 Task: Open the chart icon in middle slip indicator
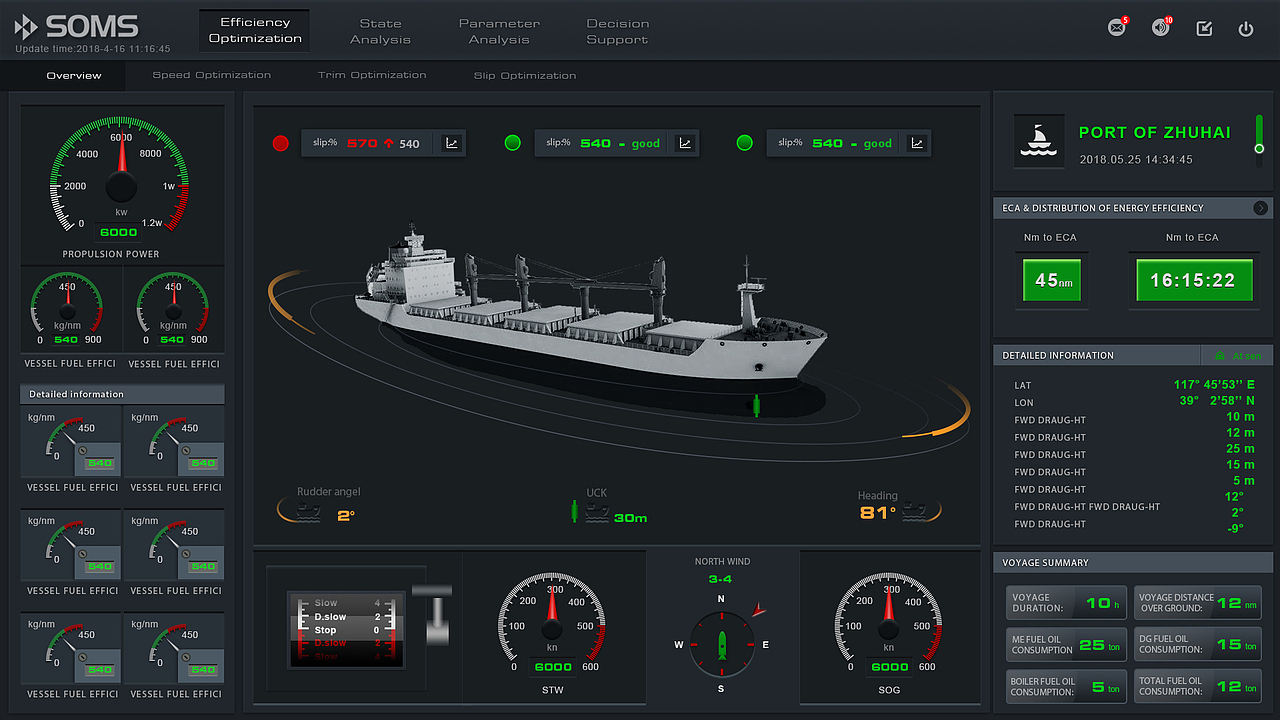tap(685, 143)
